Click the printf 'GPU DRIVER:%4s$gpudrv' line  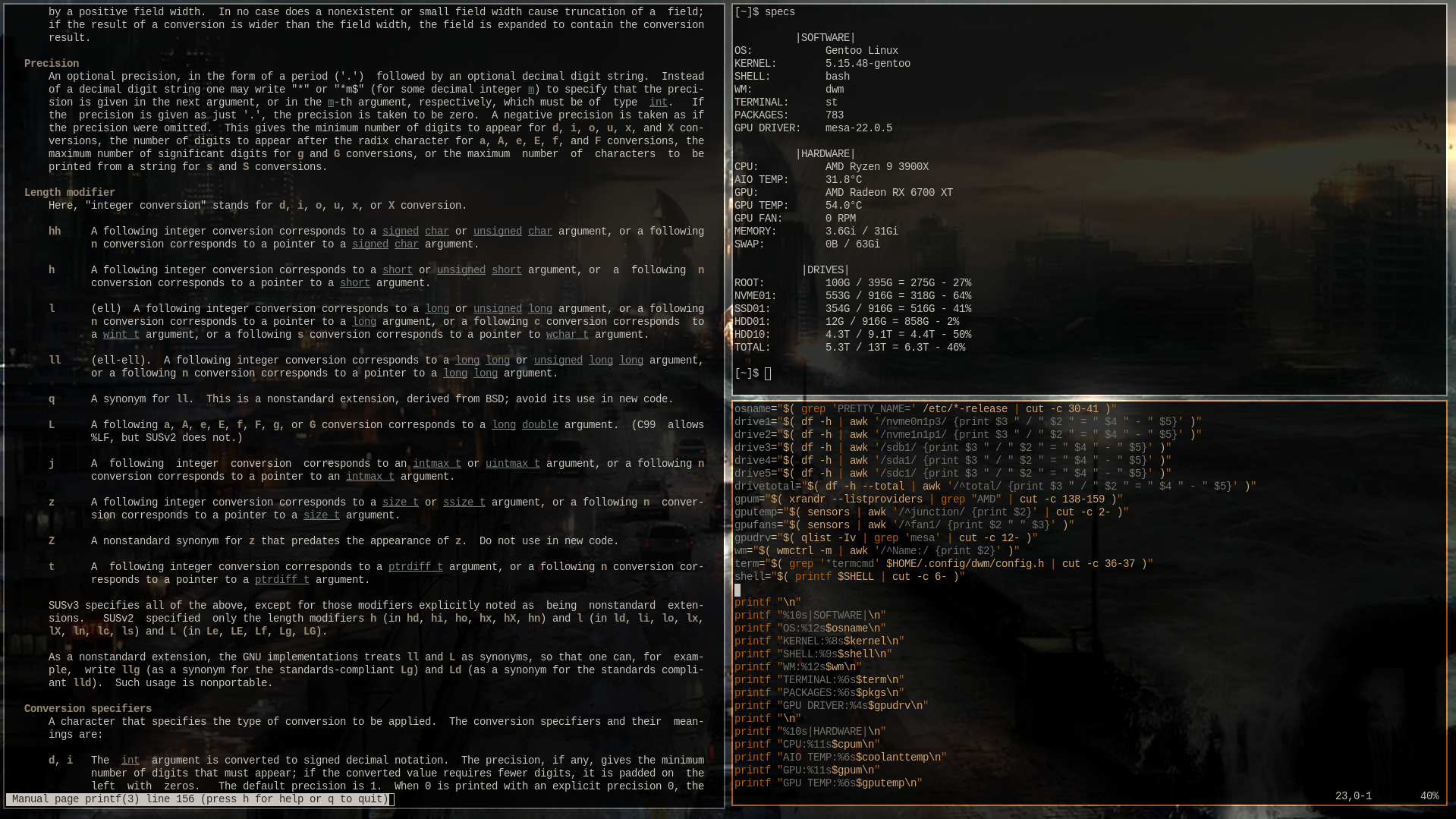832,706
